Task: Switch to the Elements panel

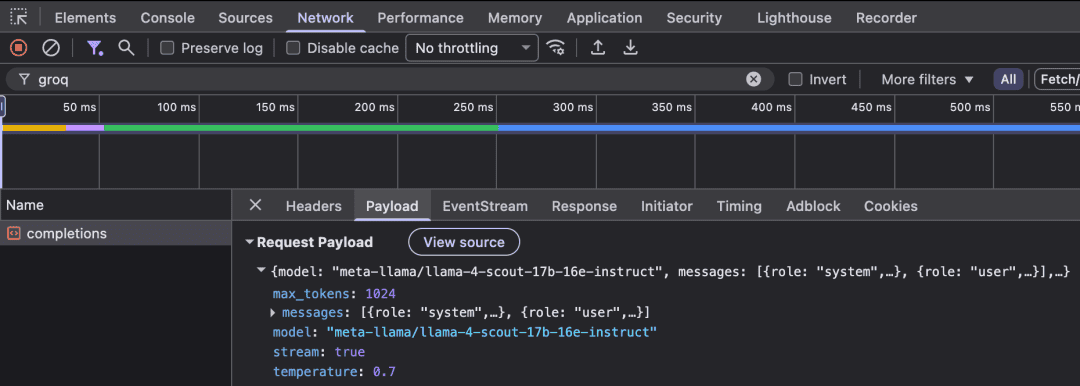Action: (x=85, y=18)
